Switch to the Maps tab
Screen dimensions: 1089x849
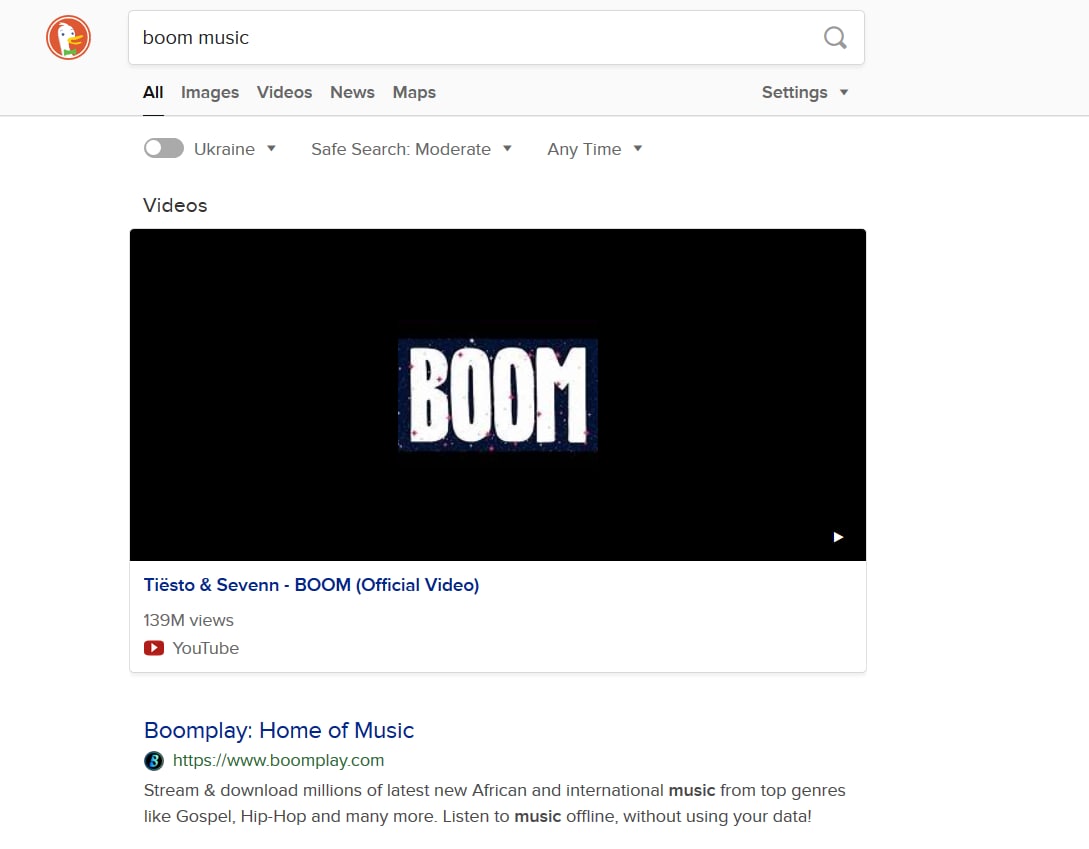point(414,92)
